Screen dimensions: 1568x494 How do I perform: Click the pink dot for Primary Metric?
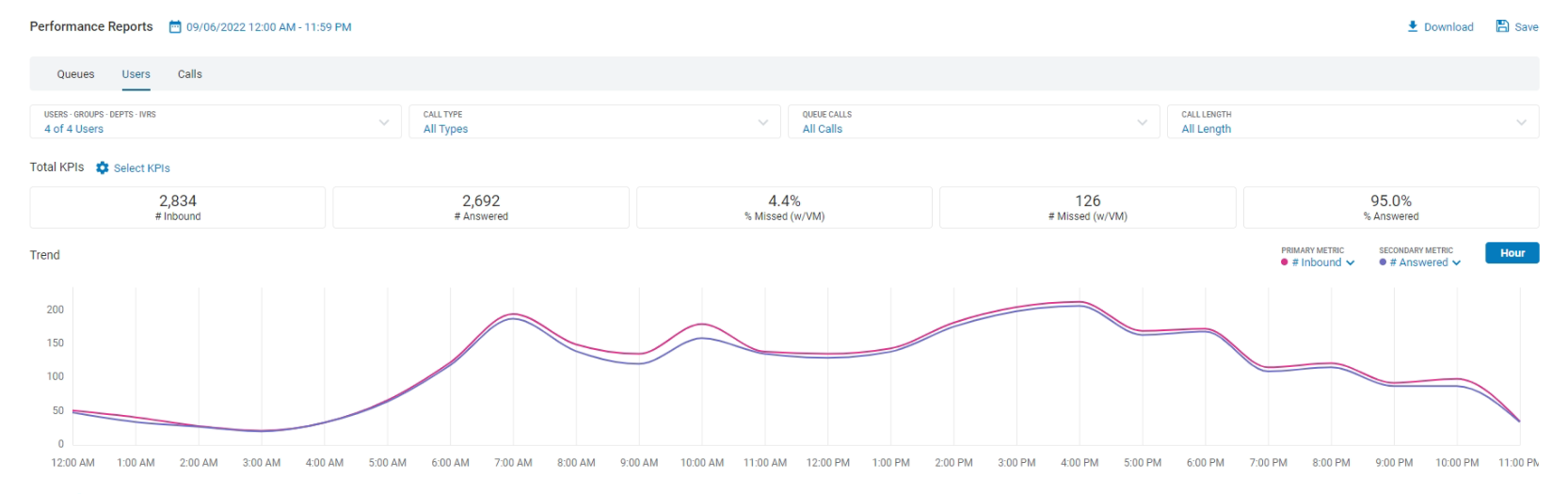(1285, 263)
